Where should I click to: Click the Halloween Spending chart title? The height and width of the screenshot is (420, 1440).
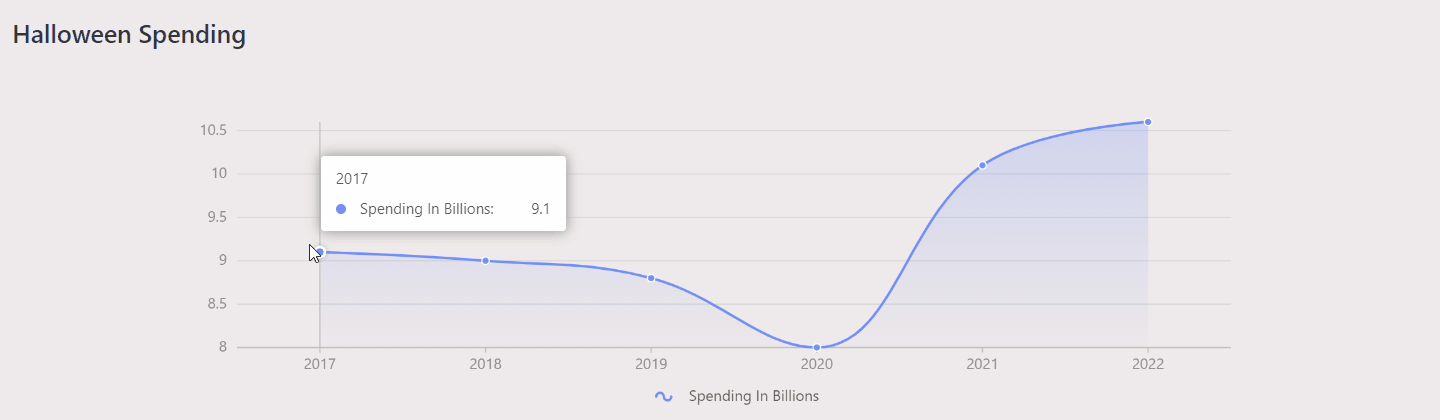pos(129,34)
